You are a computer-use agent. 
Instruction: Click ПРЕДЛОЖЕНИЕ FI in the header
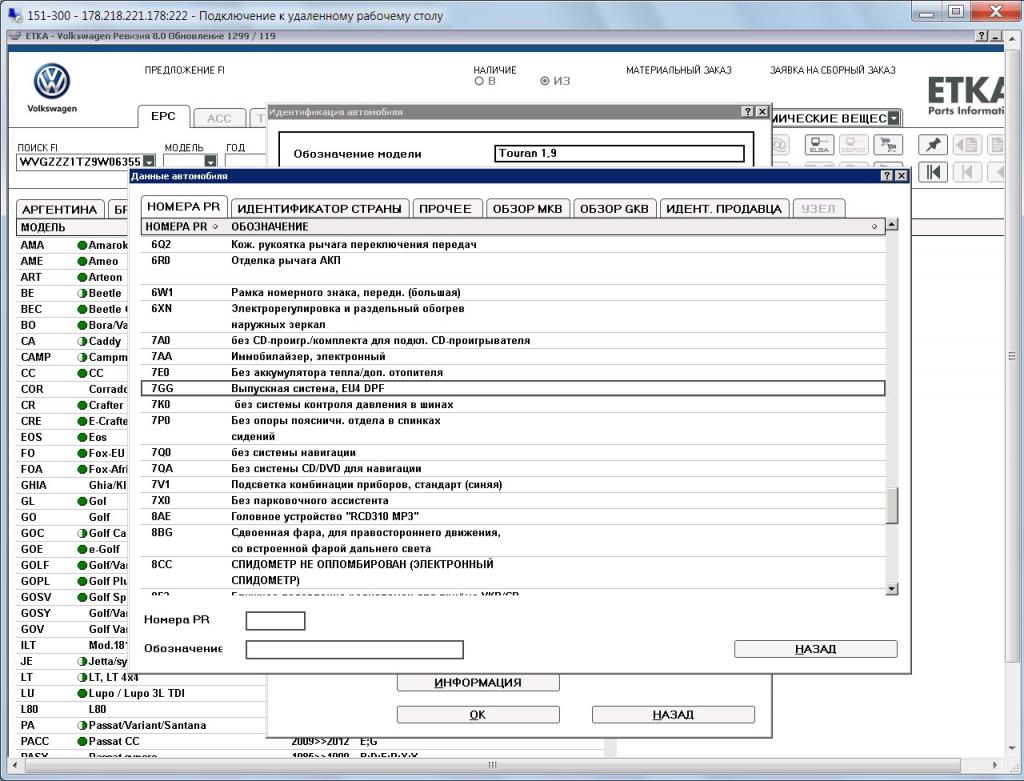point(185,70)
